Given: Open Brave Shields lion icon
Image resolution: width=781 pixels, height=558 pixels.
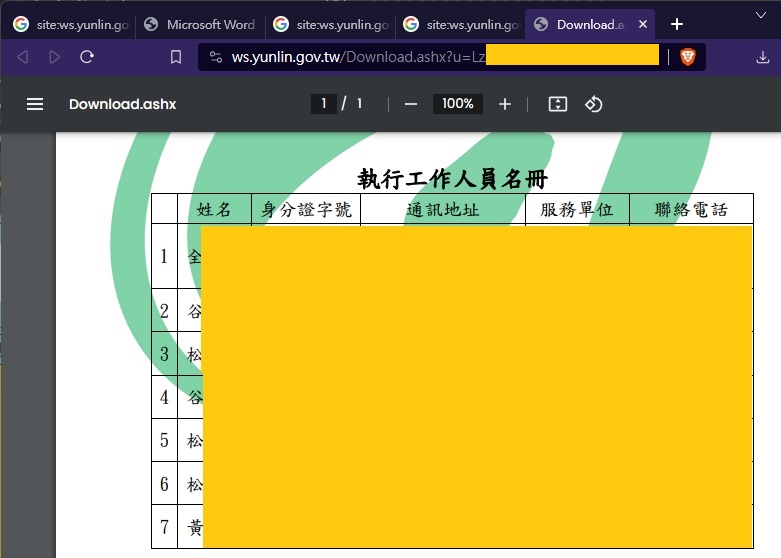Looking at the screenshot, I should pos(688,57).
